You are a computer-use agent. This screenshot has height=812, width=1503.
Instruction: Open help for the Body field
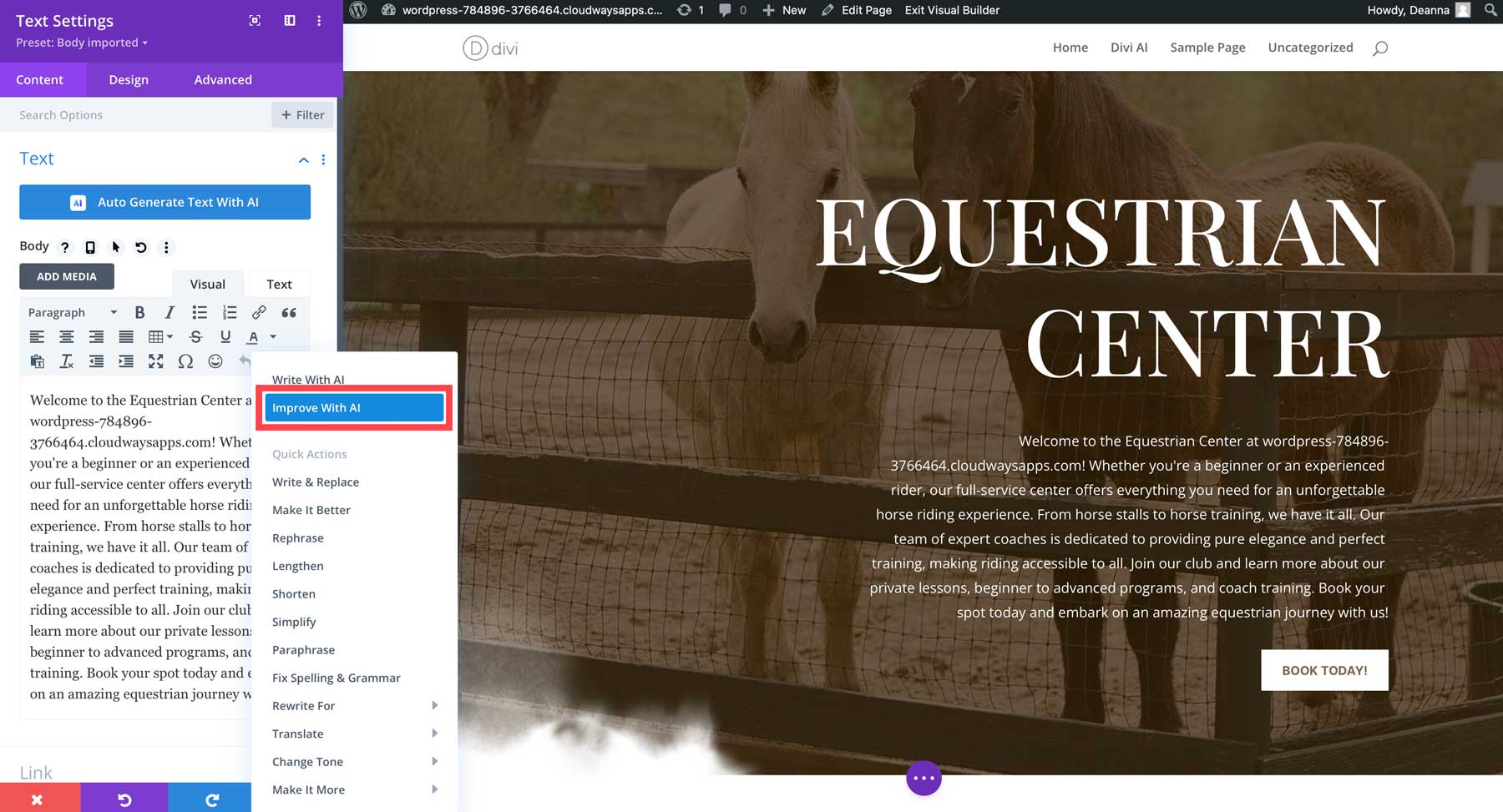click(x=65, y=247)
